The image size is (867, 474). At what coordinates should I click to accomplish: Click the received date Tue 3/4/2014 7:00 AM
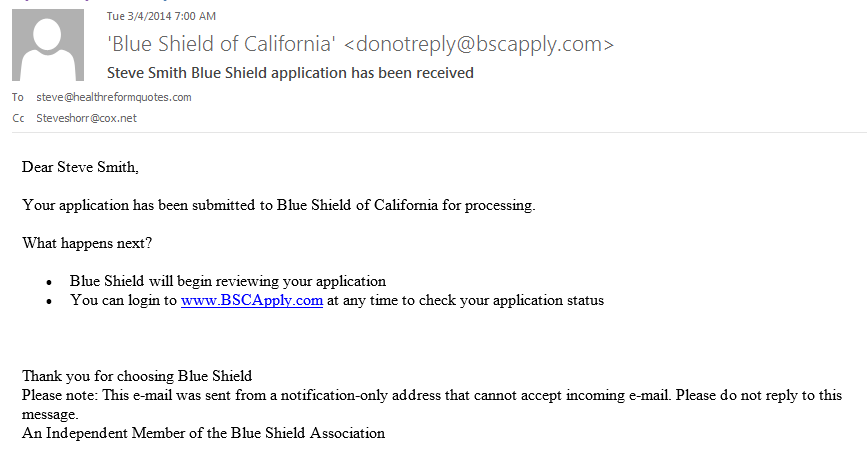coord(161,17)
